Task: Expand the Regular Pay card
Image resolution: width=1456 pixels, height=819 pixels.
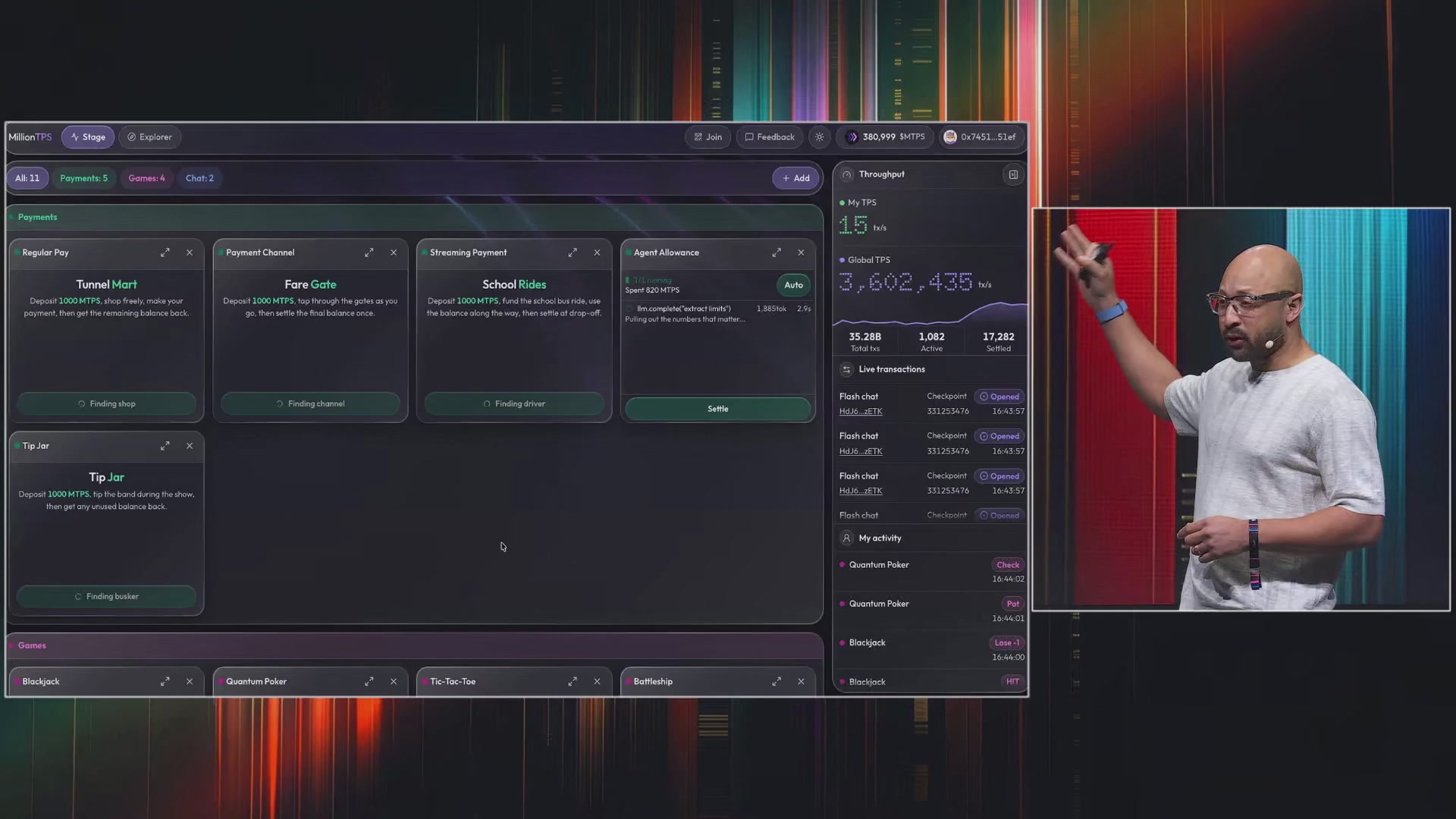Action: point(165,253)
